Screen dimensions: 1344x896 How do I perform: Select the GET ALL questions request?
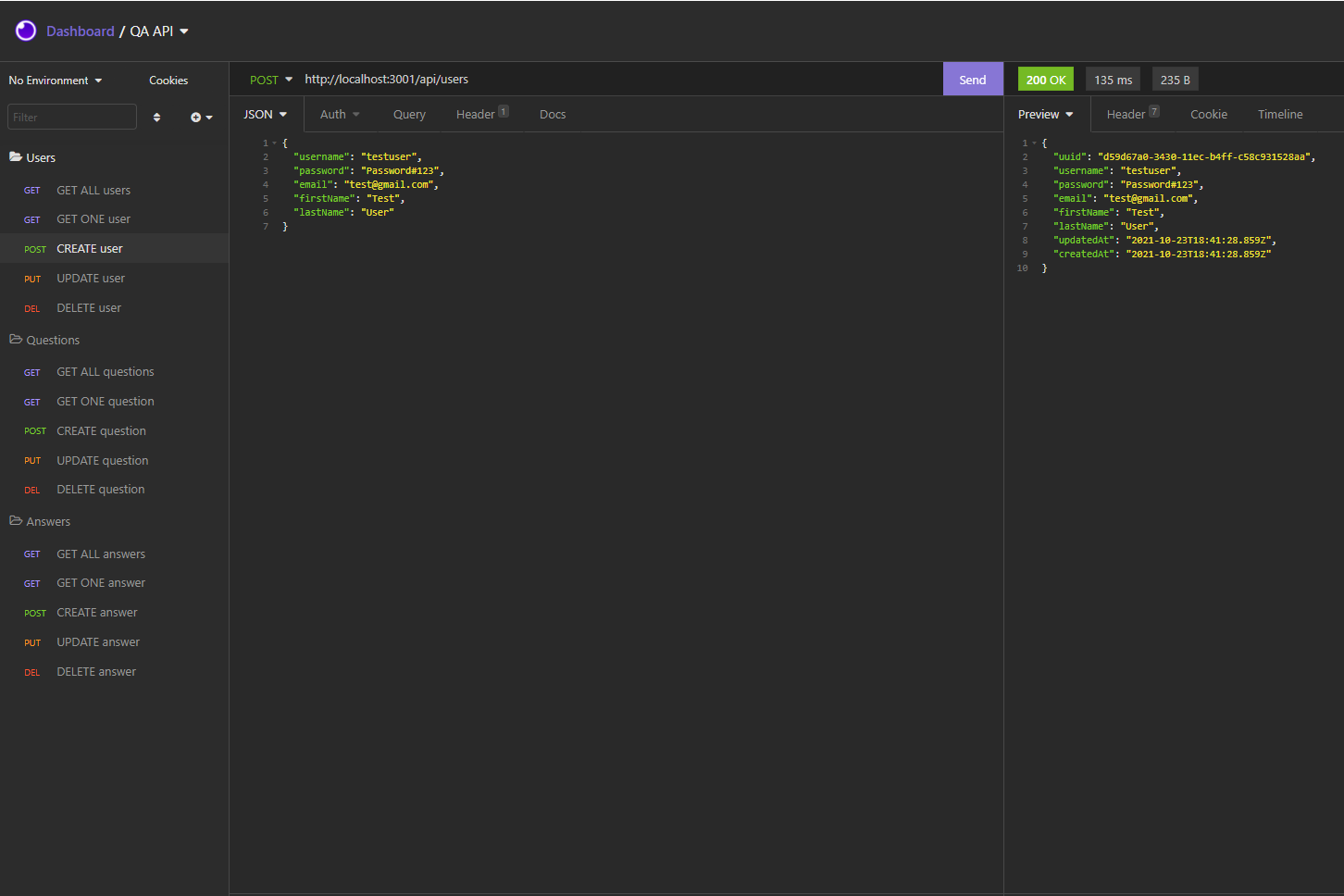[x=106, y=372]
